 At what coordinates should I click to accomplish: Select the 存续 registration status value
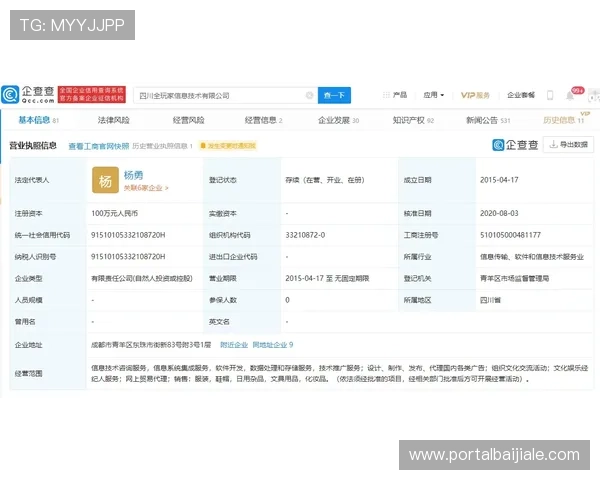(x=325, y=180)
